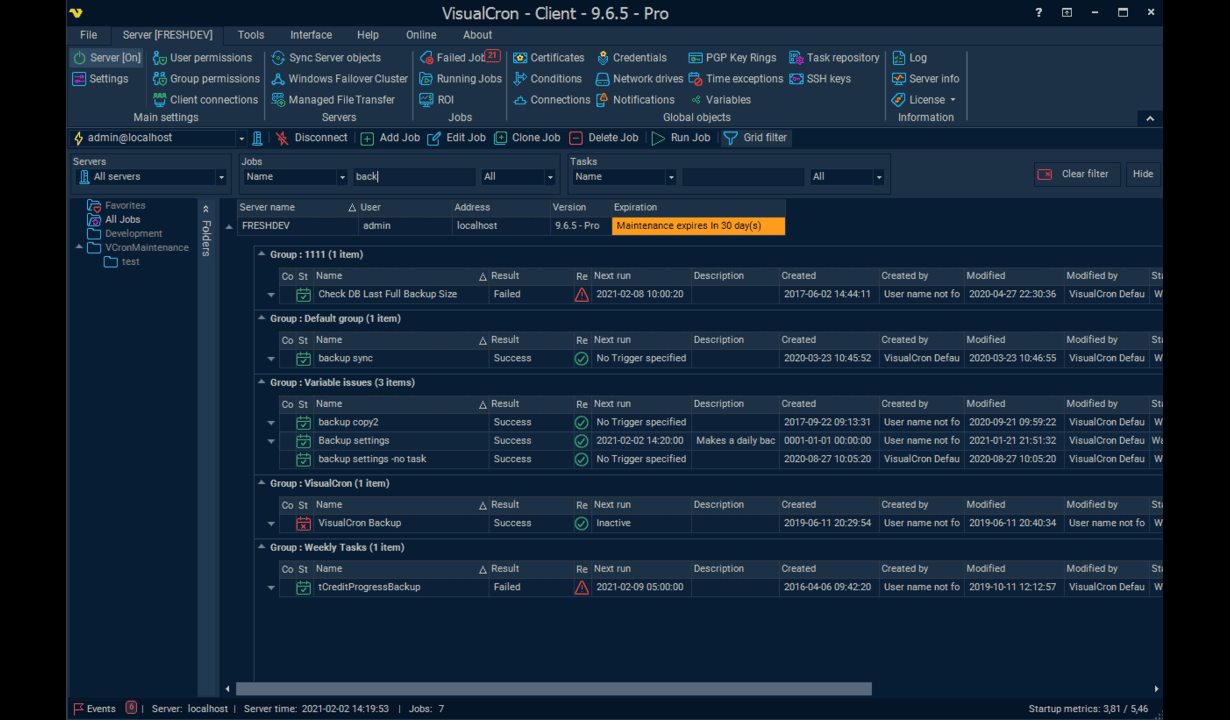Viewport: 1230px width, 720px height.
Task: Click the Tasks filter text field
Action: click(743, 177)
